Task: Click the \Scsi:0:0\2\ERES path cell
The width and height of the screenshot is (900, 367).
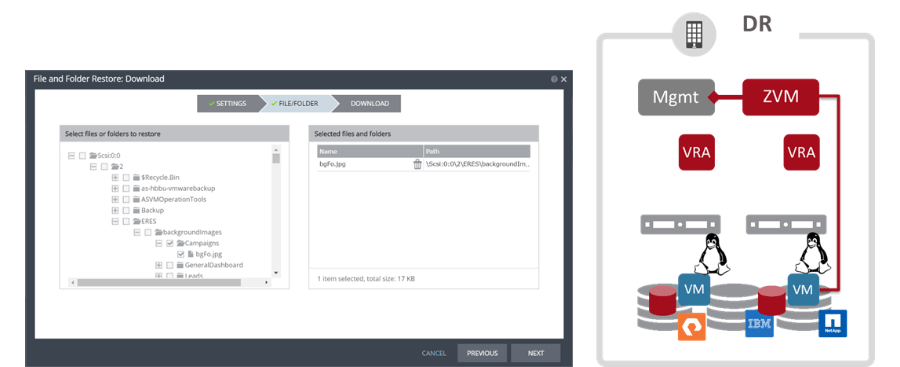Action: (477, 164)
